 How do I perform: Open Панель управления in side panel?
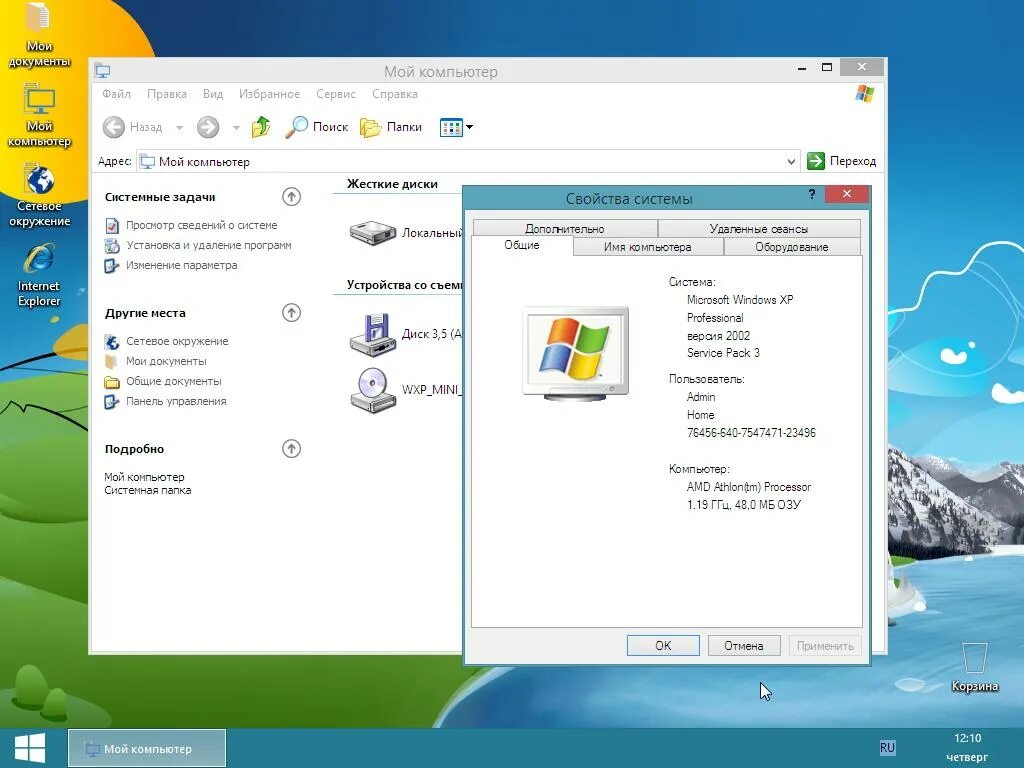pyautogui.click(x=176, y=401)
